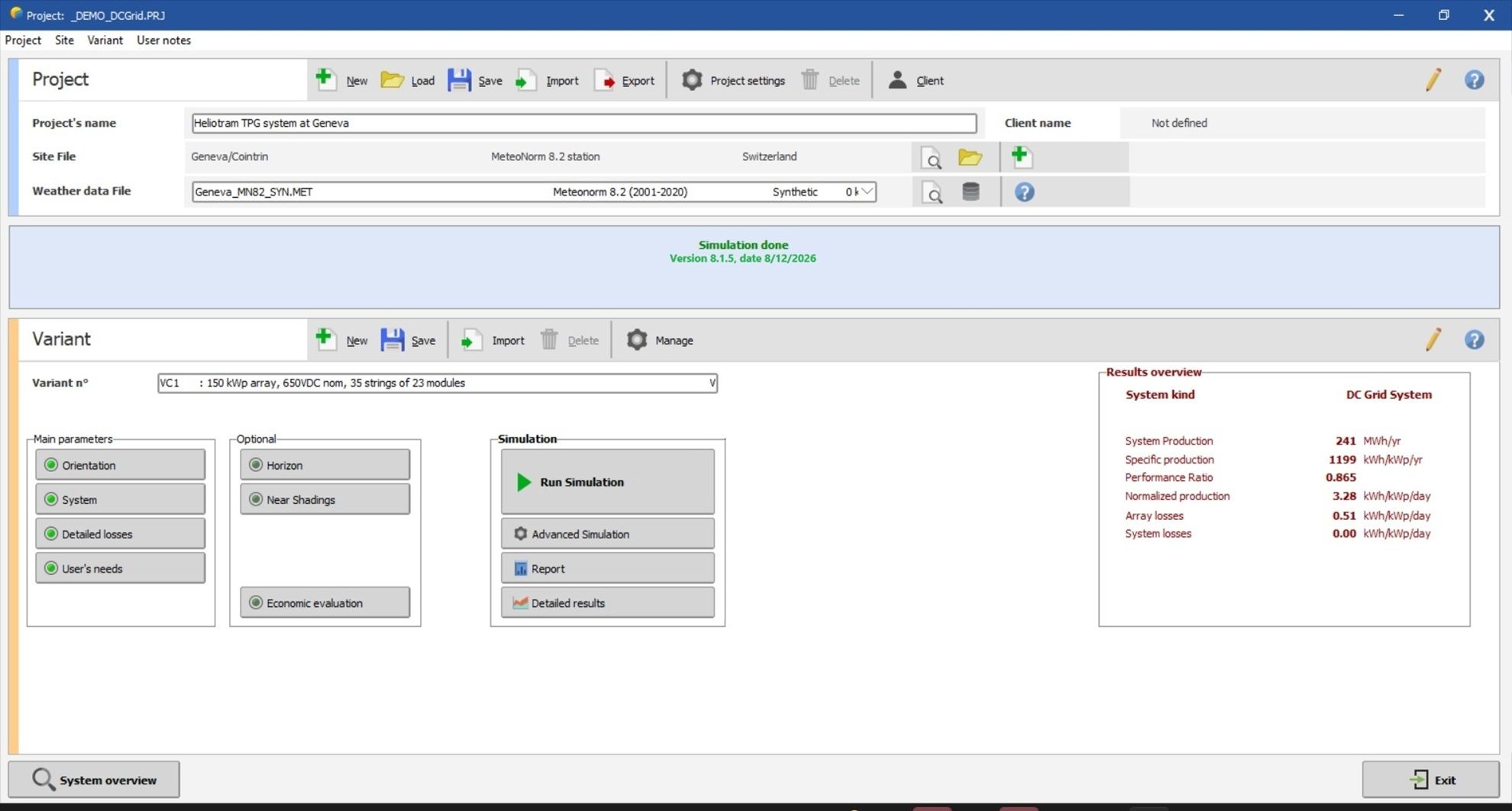View site file with magnifier icon

pyautogui.click(x=932, y=158)
